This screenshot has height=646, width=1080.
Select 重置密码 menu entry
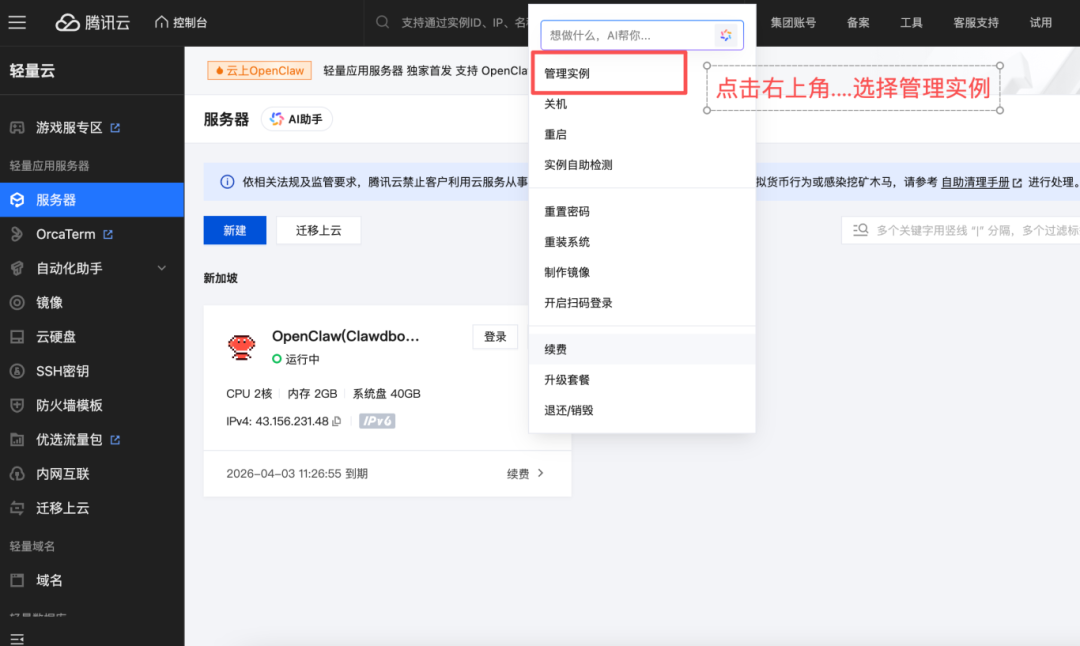coord(641,211)
